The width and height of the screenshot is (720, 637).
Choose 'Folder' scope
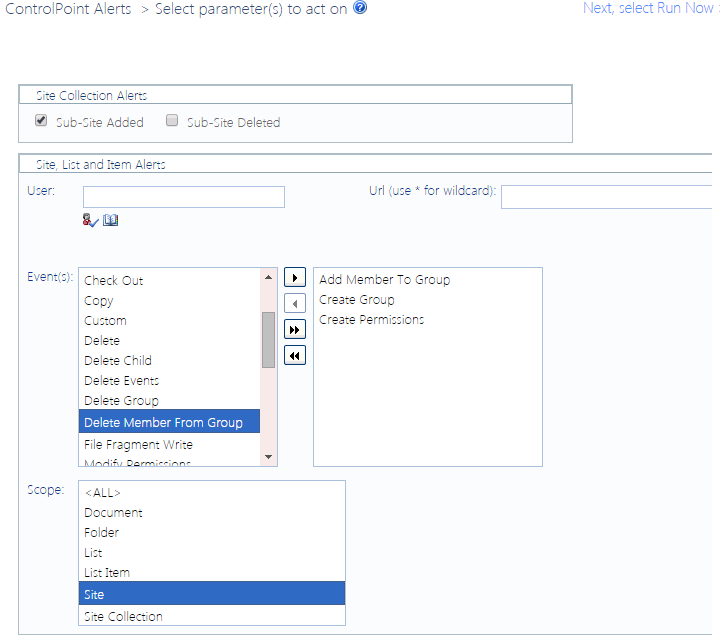[x=212, y=532]
